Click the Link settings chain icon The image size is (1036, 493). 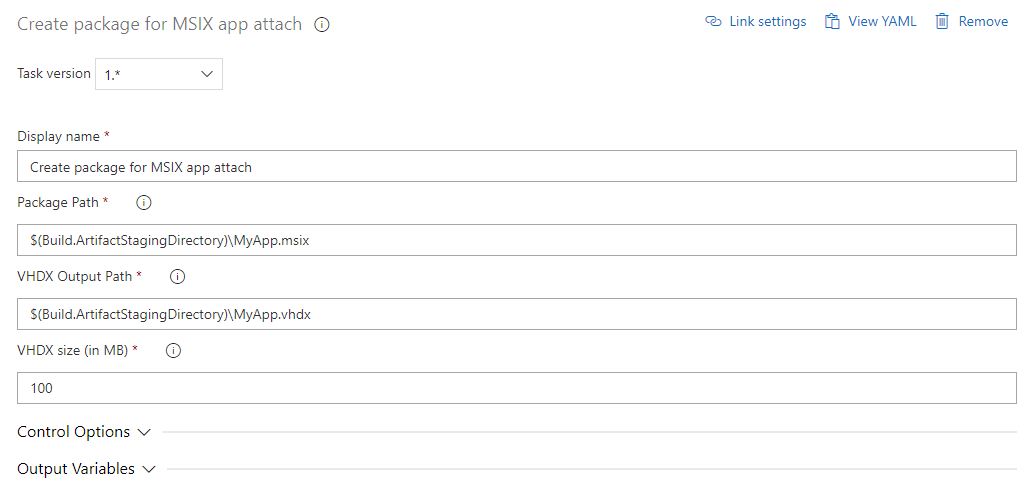pos(713,21)
